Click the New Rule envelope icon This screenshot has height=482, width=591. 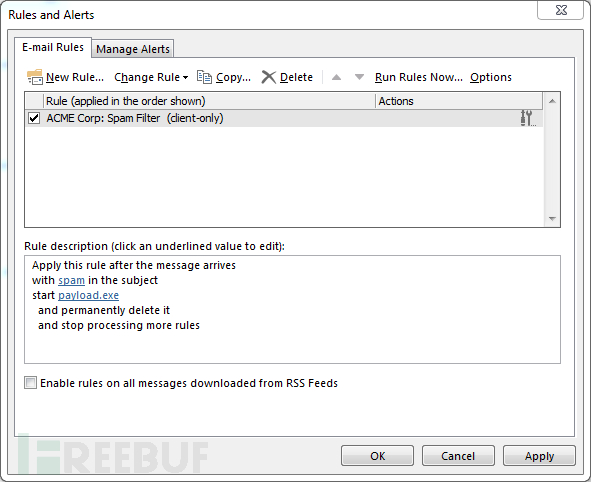(x=35, y=77)
